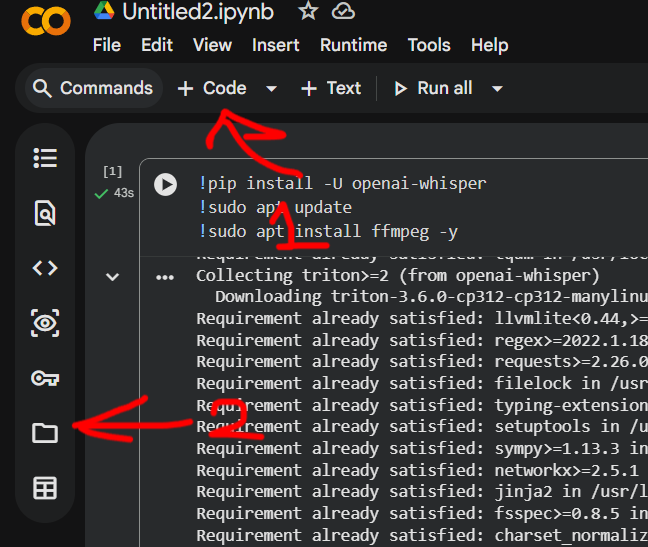Open the Secrets key panel
This screenshot has width=648, height=547.
coord(45,378)
